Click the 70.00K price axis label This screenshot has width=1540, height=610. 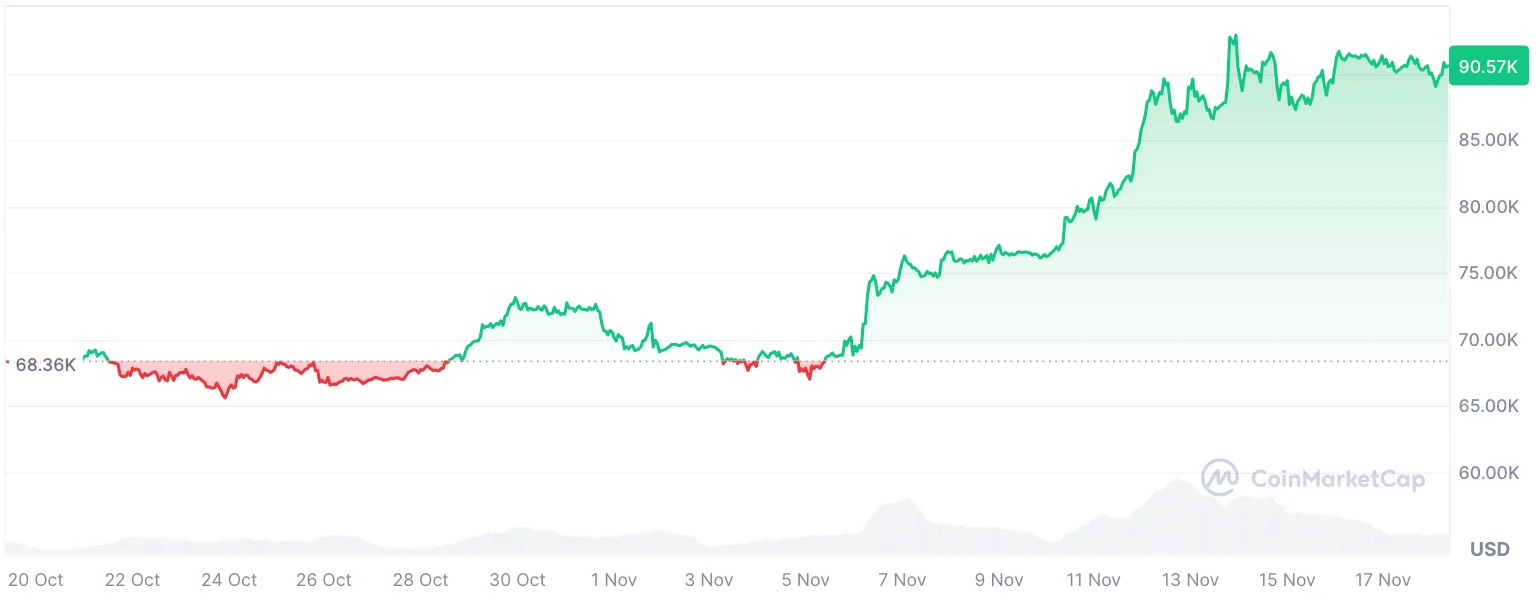[x=1488, y=340]
